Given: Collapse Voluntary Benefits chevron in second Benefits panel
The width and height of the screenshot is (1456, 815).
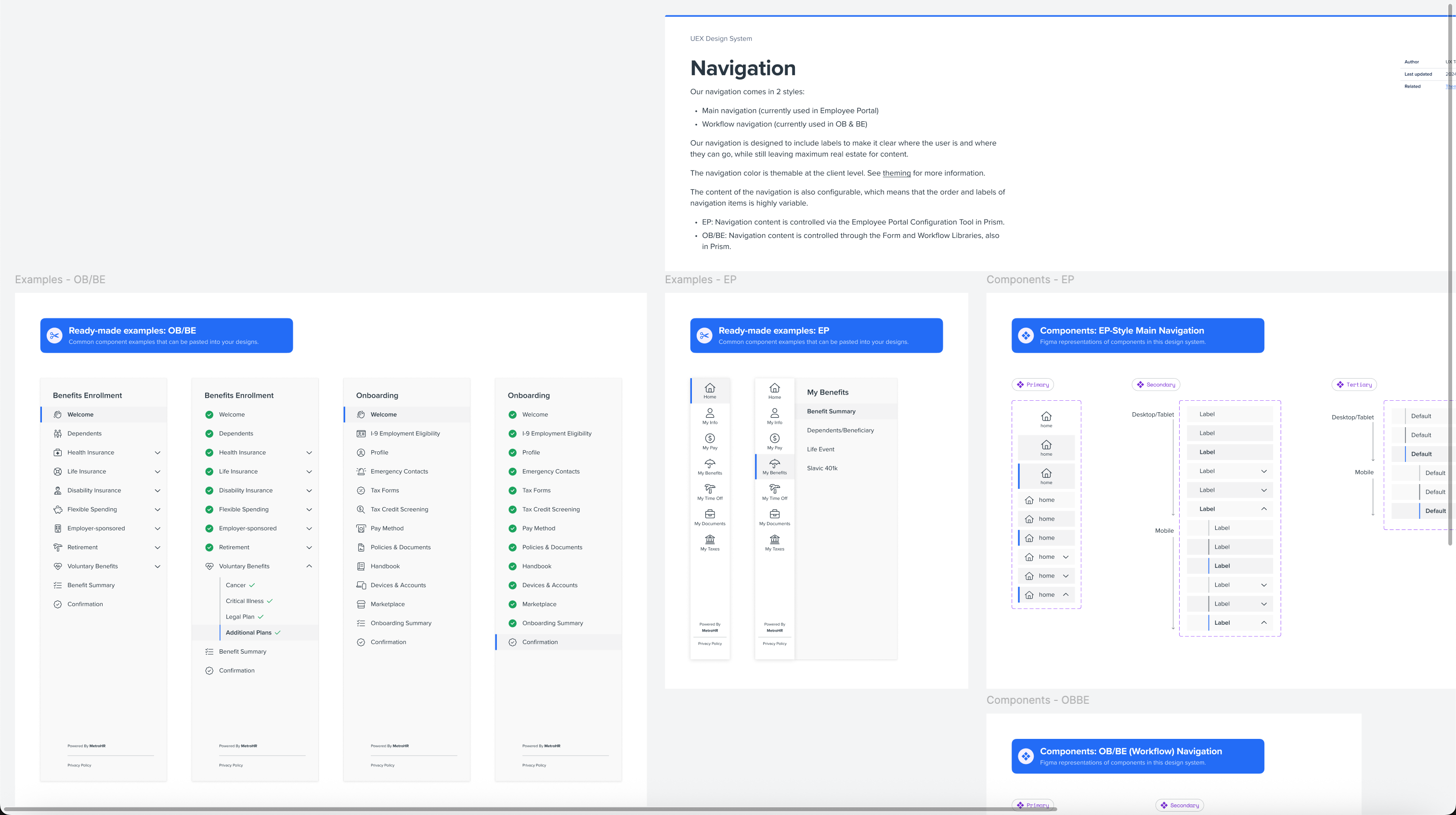Looking at the screenshot, I should coord(309,566).
